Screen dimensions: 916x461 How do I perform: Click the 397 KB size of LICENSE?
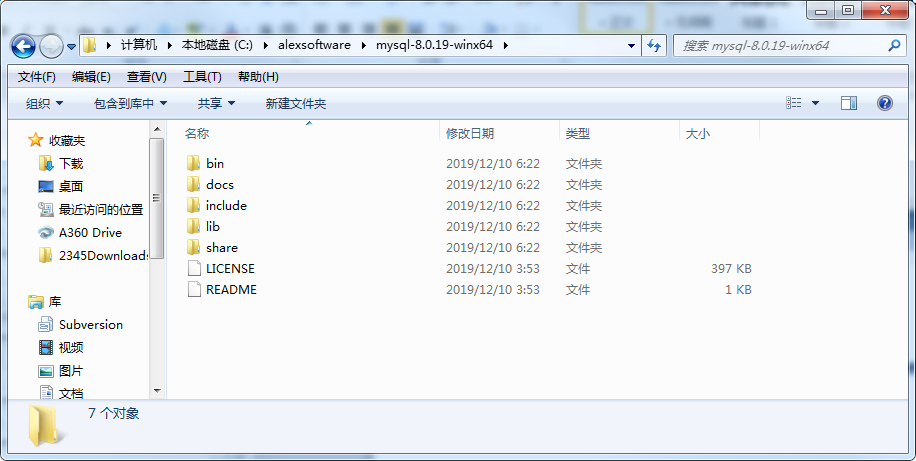(731, 269)
